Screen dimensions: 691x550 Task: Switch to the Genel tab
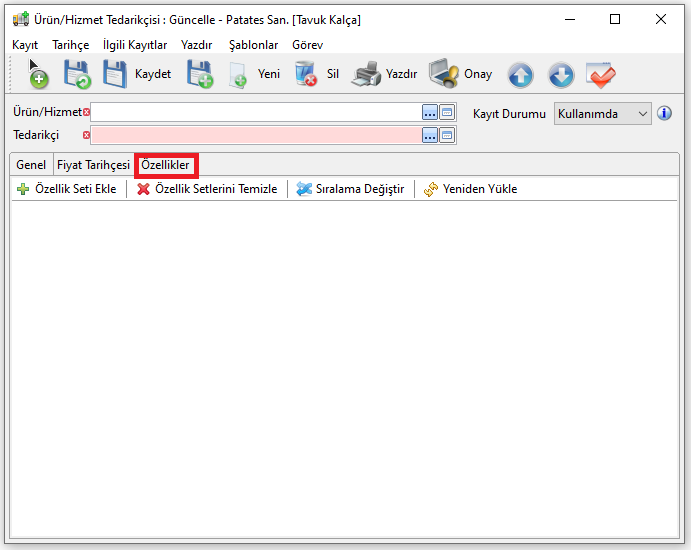tap(31, 165)
